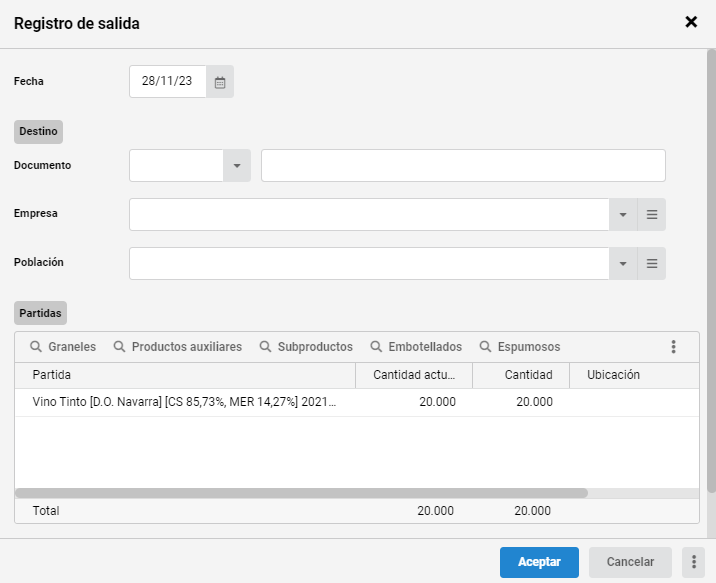Expand the Documento type dropdown

coord(237,165)
